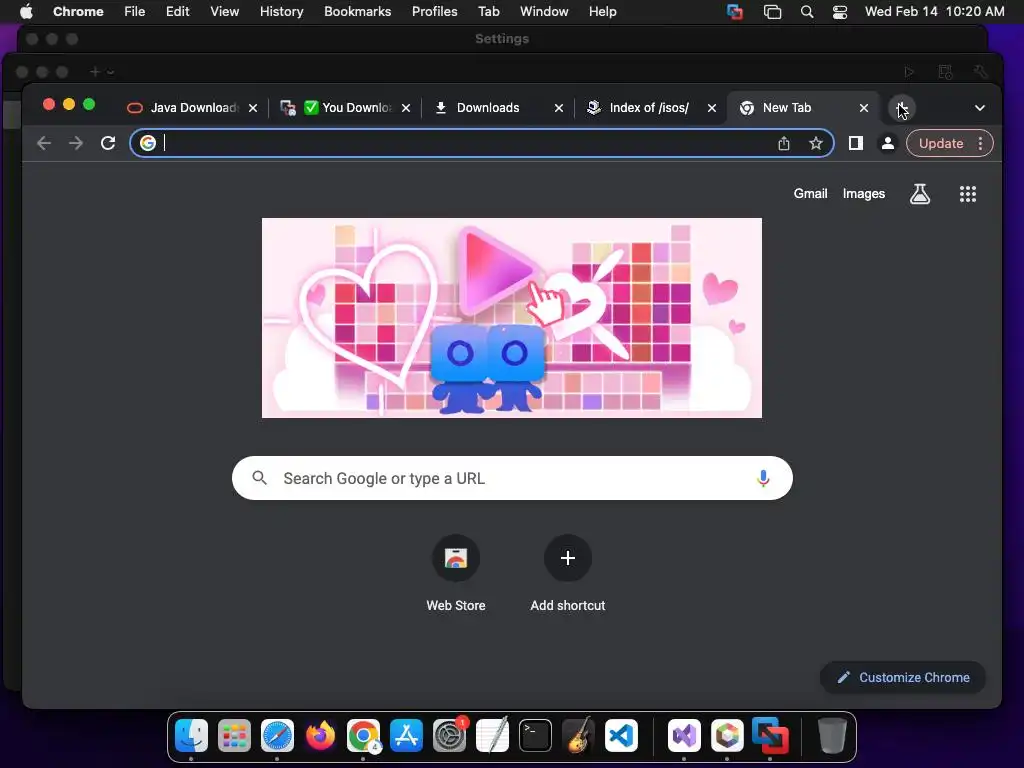The height and width of the screenshot is (768, 1024).
Task: Open the Apple menu
Action: [26, 11]
